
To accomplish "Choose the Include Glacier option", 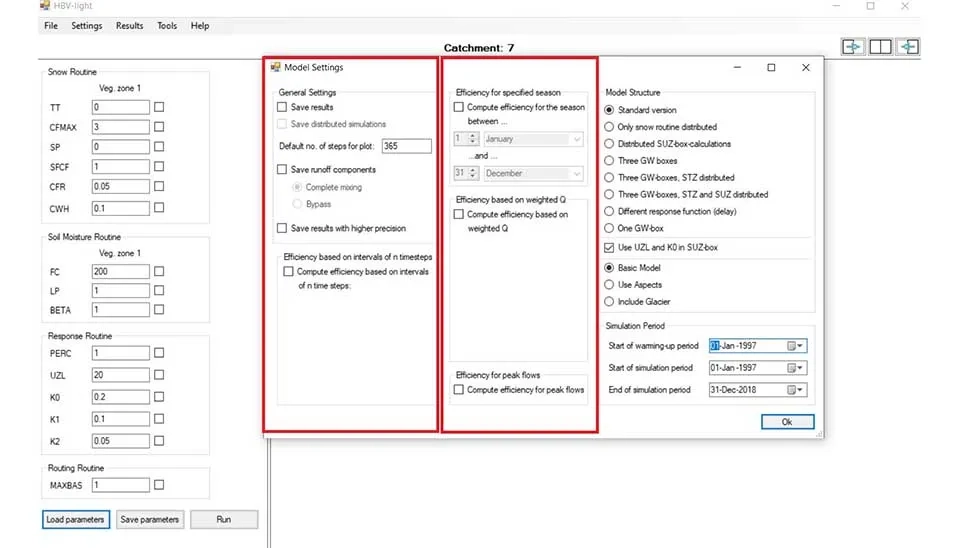I will point(610,301).
